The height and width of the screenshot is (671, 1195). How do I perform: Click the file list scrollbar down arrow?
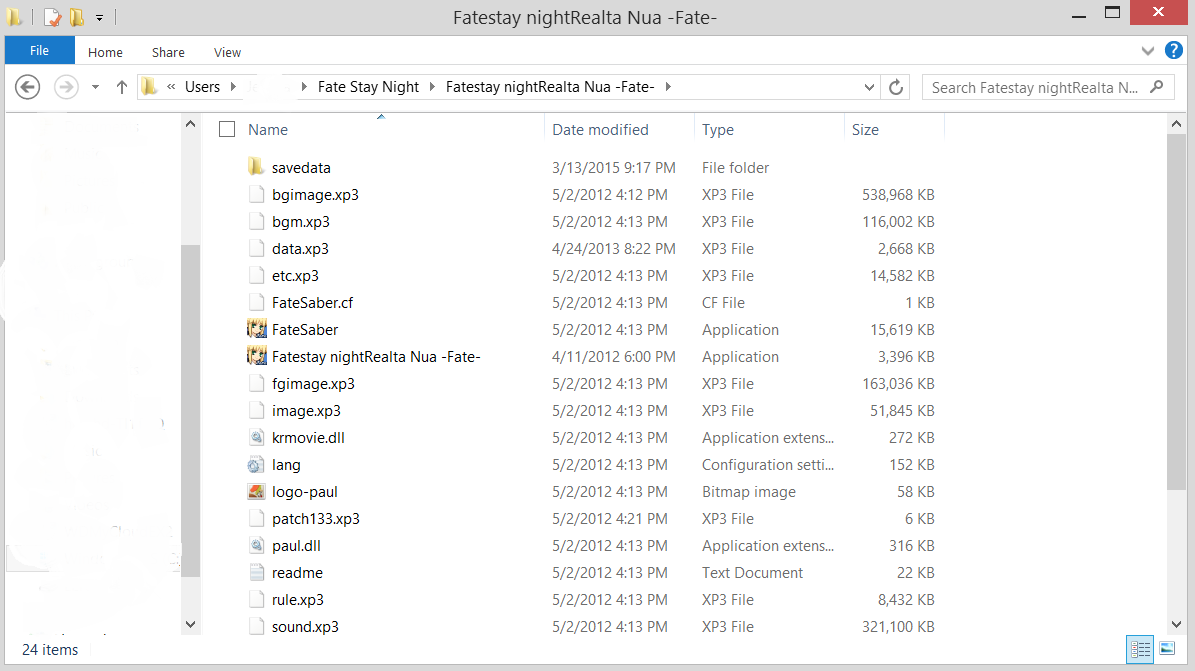(1176, 624)
